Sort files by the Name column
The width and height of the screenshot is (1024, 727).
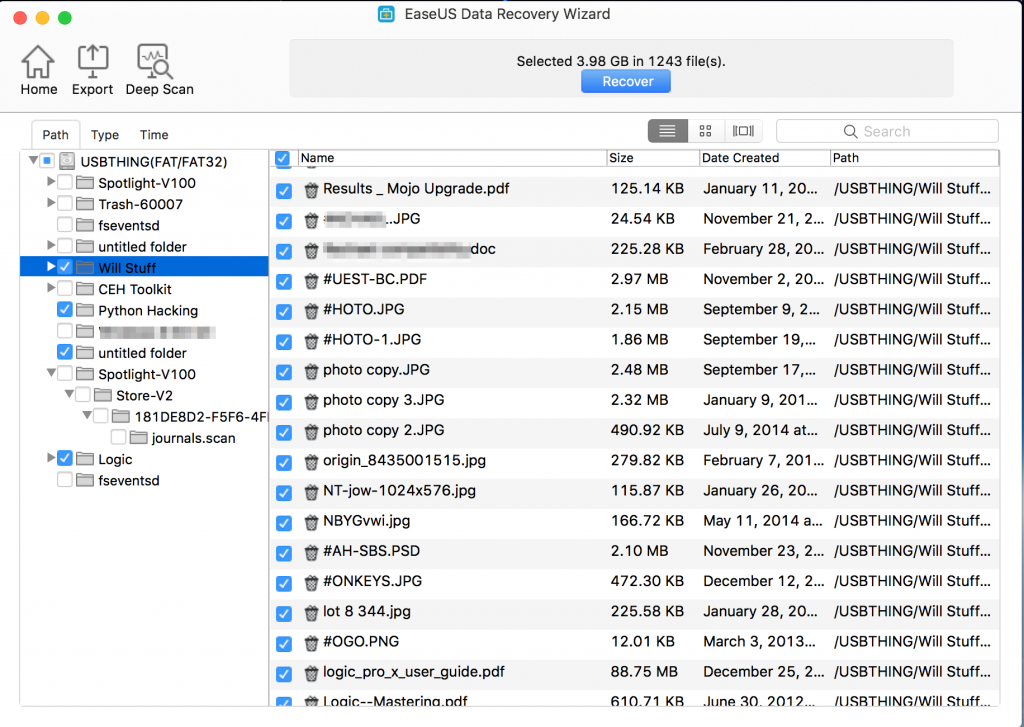tap(452, 158)
